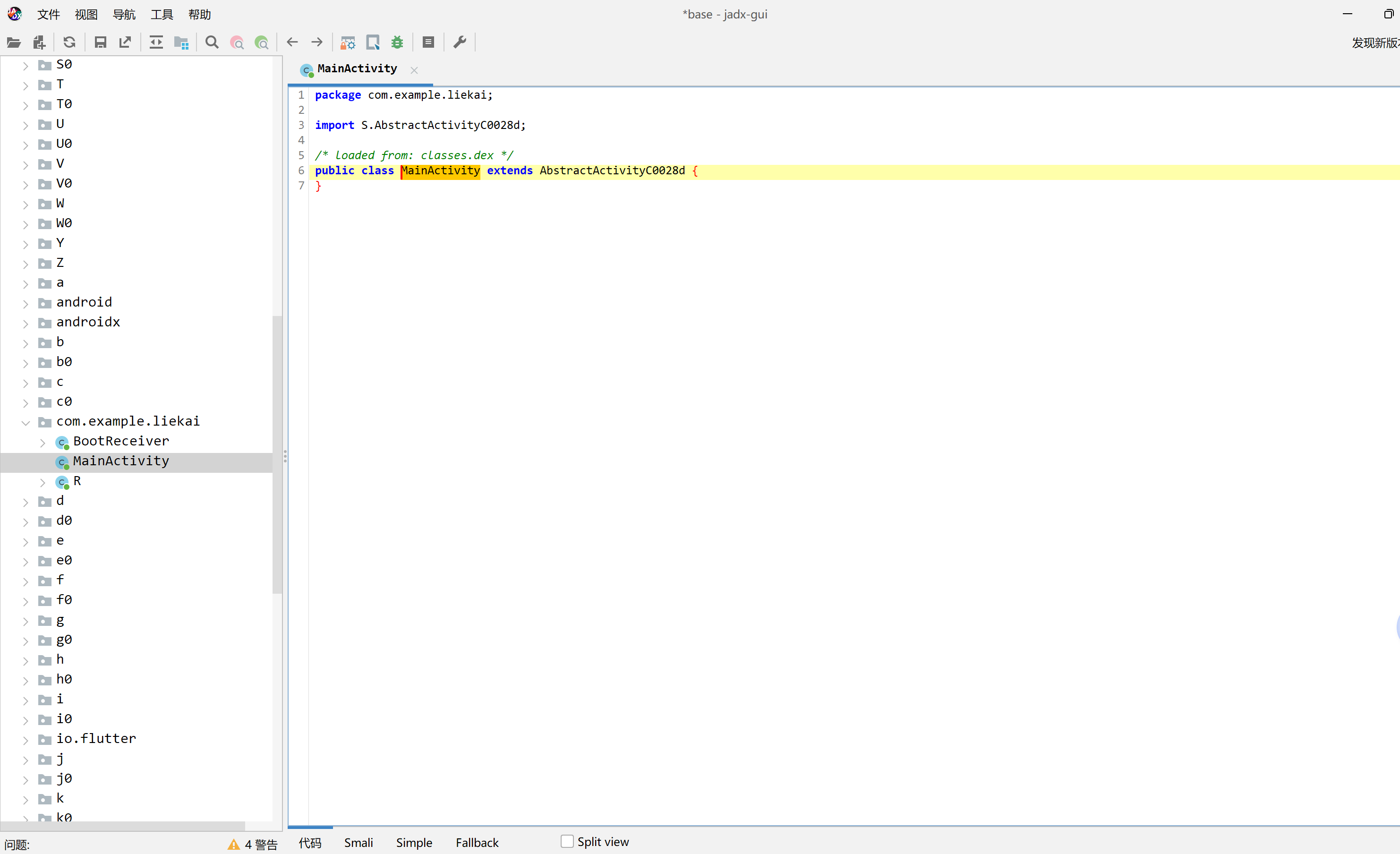Click MainActivity tab class icon
This screenshot has width=1400, height=854.
(x=307, y=70)
